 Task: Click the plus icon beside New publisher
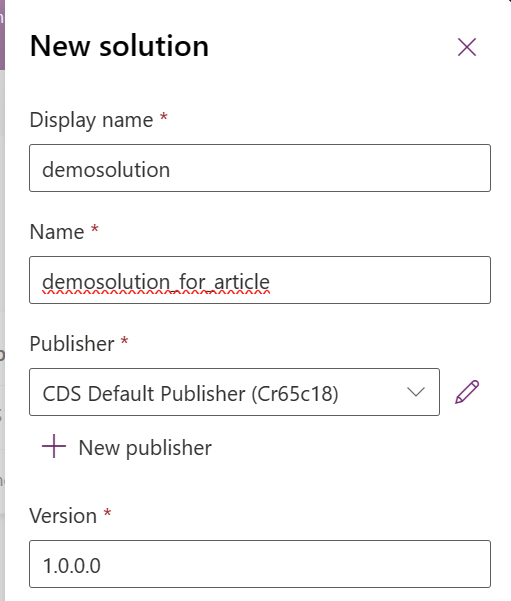pos(54,447)
